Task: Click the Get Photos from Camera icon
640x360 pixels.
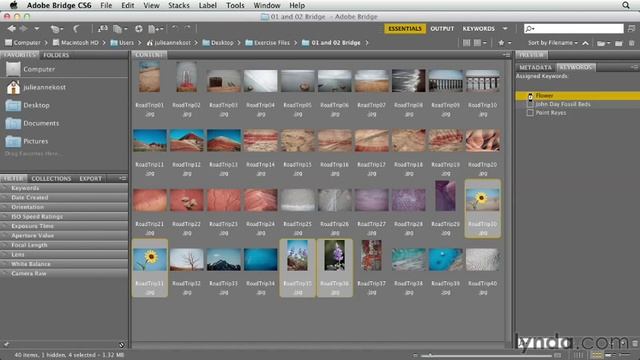Action: point(102,29)
